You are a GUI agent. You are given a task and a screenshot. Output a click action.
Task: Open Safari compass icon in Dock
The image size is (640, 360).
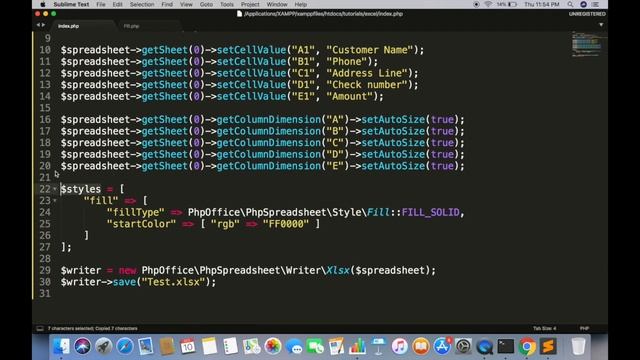coord(124,347)
